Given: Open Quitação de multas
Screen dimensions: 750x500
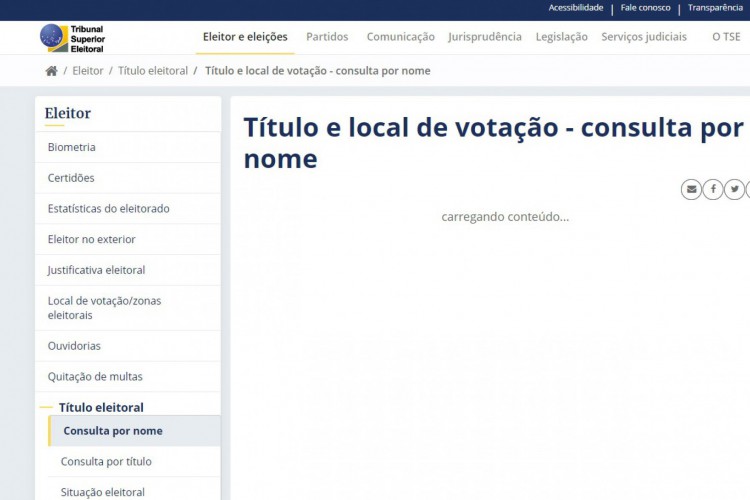Looking at the screenshot, I should pos(128,377).
